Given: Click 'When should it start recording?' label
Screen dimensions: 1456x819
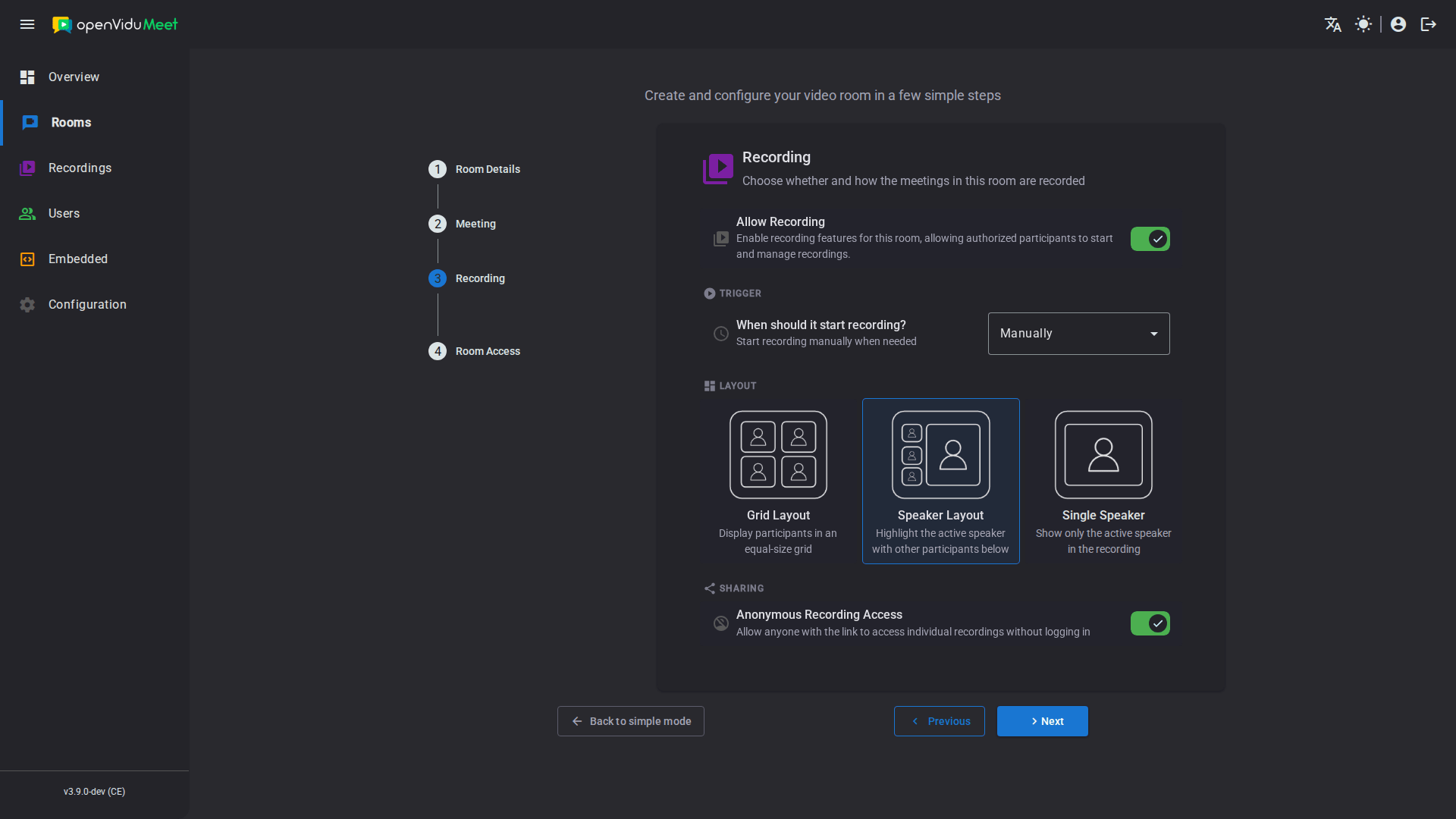Looking at the screenshot, I should pos(821,325).
